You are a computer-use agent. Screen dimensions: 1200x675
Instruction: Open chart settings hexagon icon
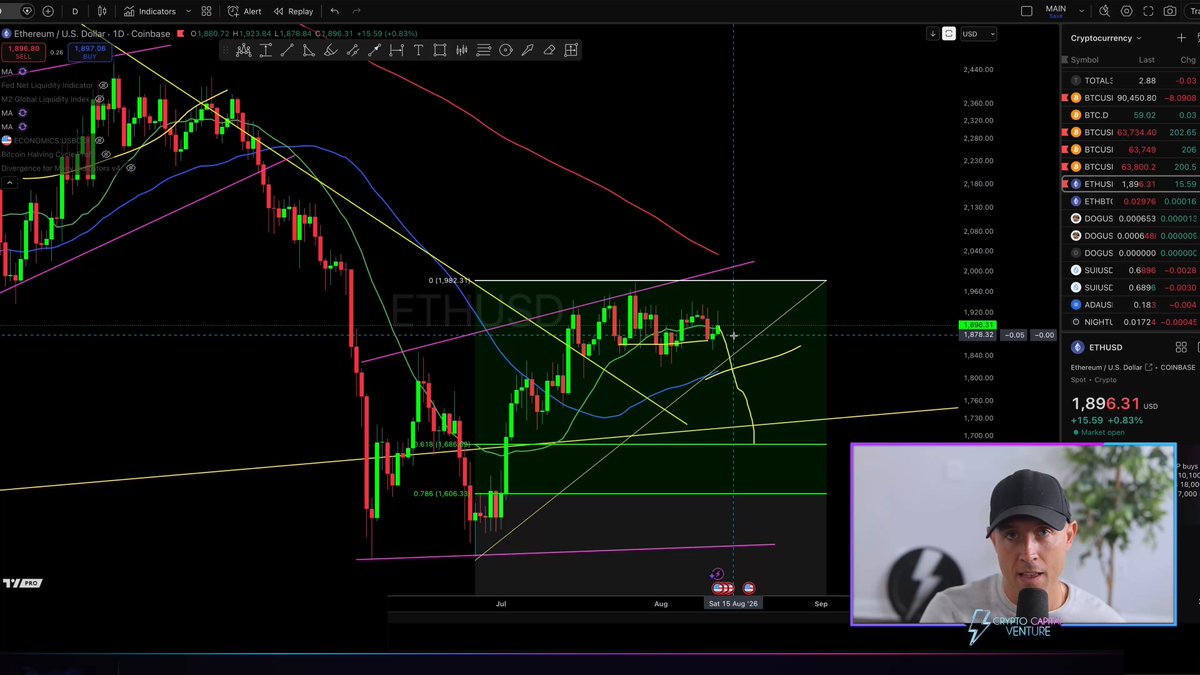tap(1126, 11)
